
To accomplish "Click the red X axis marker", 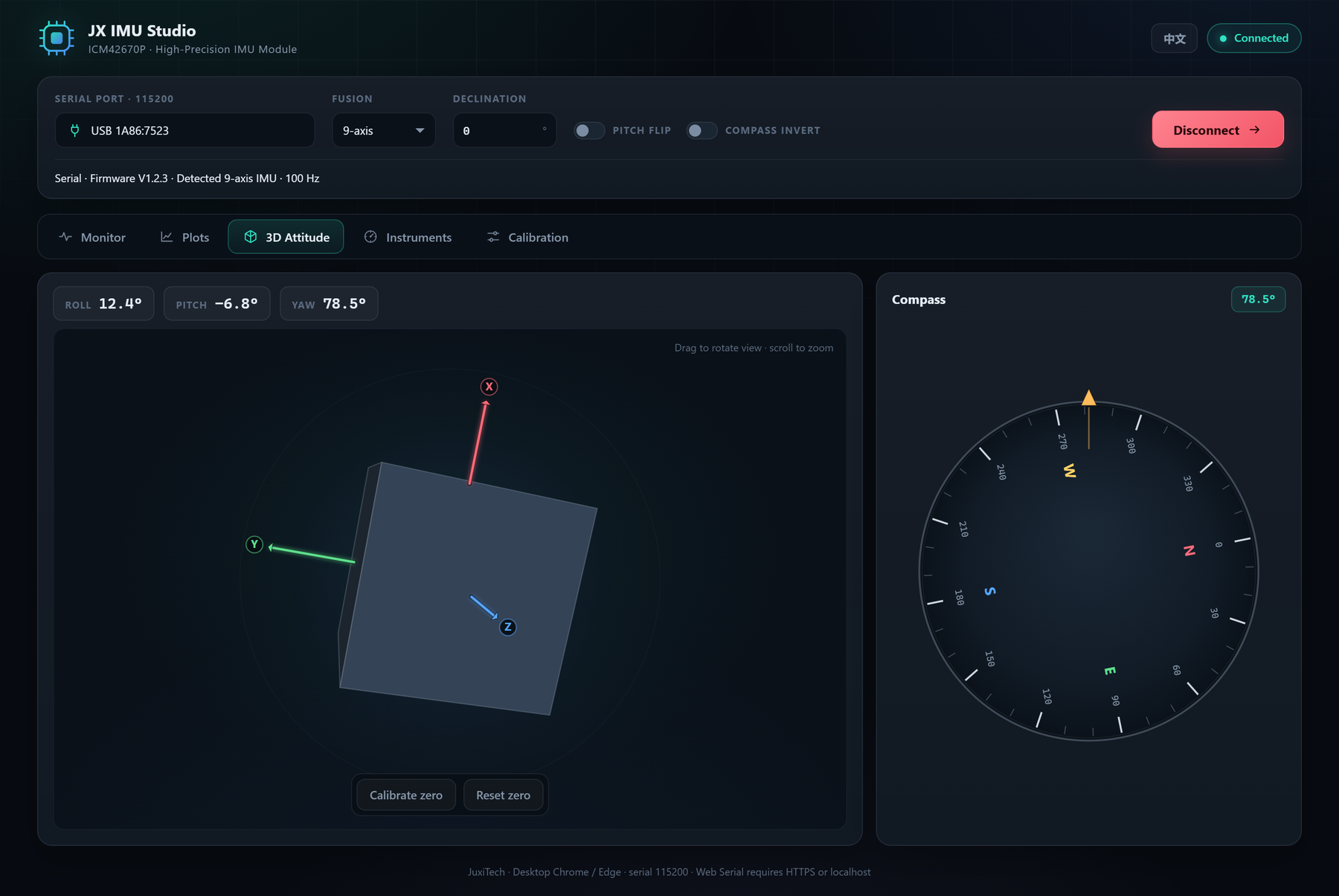I will [489, 387].
